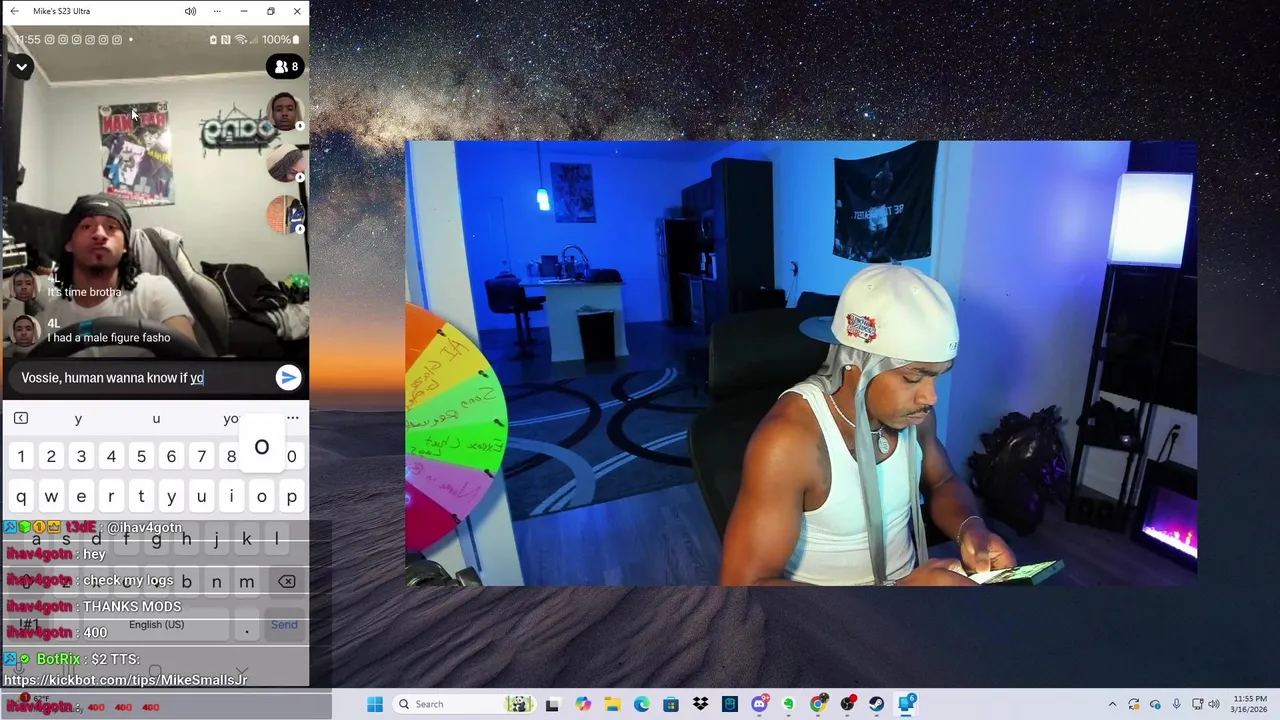Click the 'THANKS MODS' chat line
Screen dimensions: 1280x720
pos(132,606)
